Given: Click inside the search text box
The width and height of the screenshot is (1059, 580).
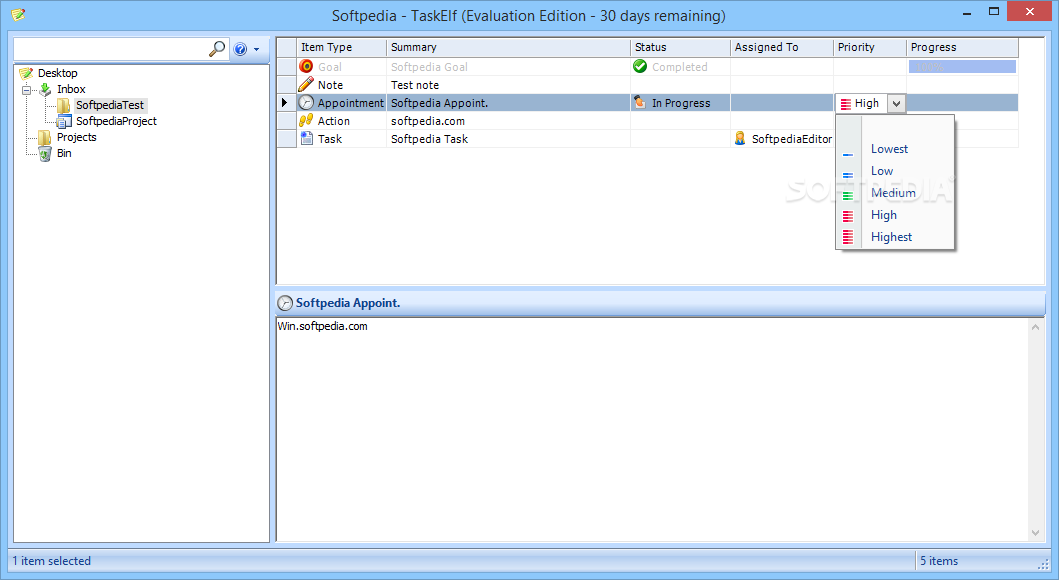Looking at the screenshot, I should pos(111,49).
